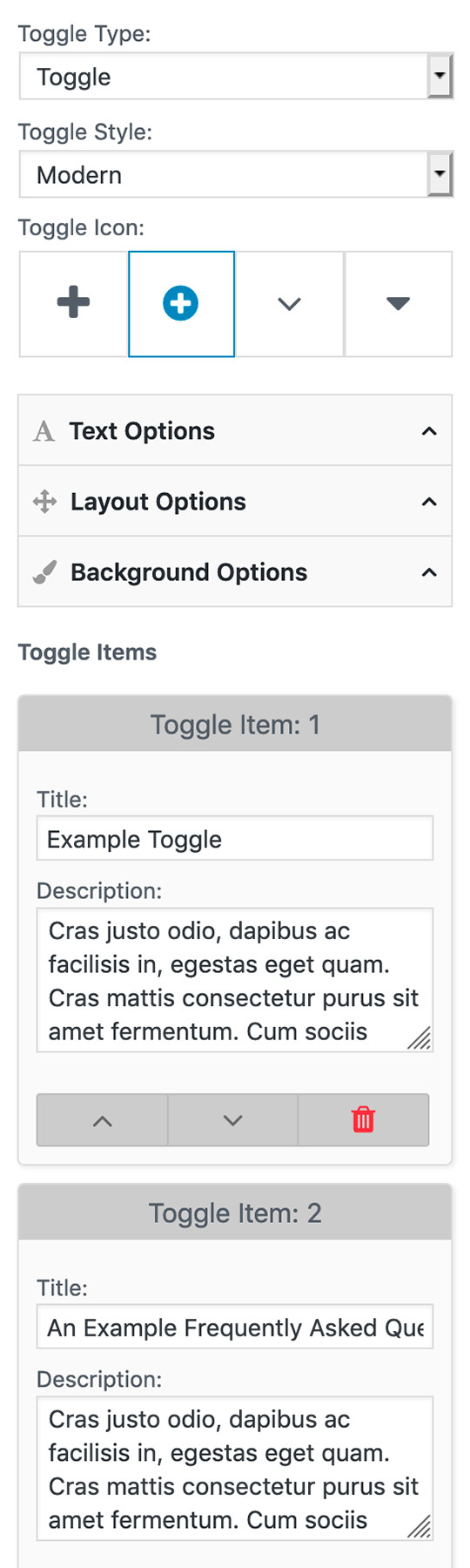Collapse the Background Options section chevron
The width and height of the screenshot is (470, 1568).
click(429, 572)
